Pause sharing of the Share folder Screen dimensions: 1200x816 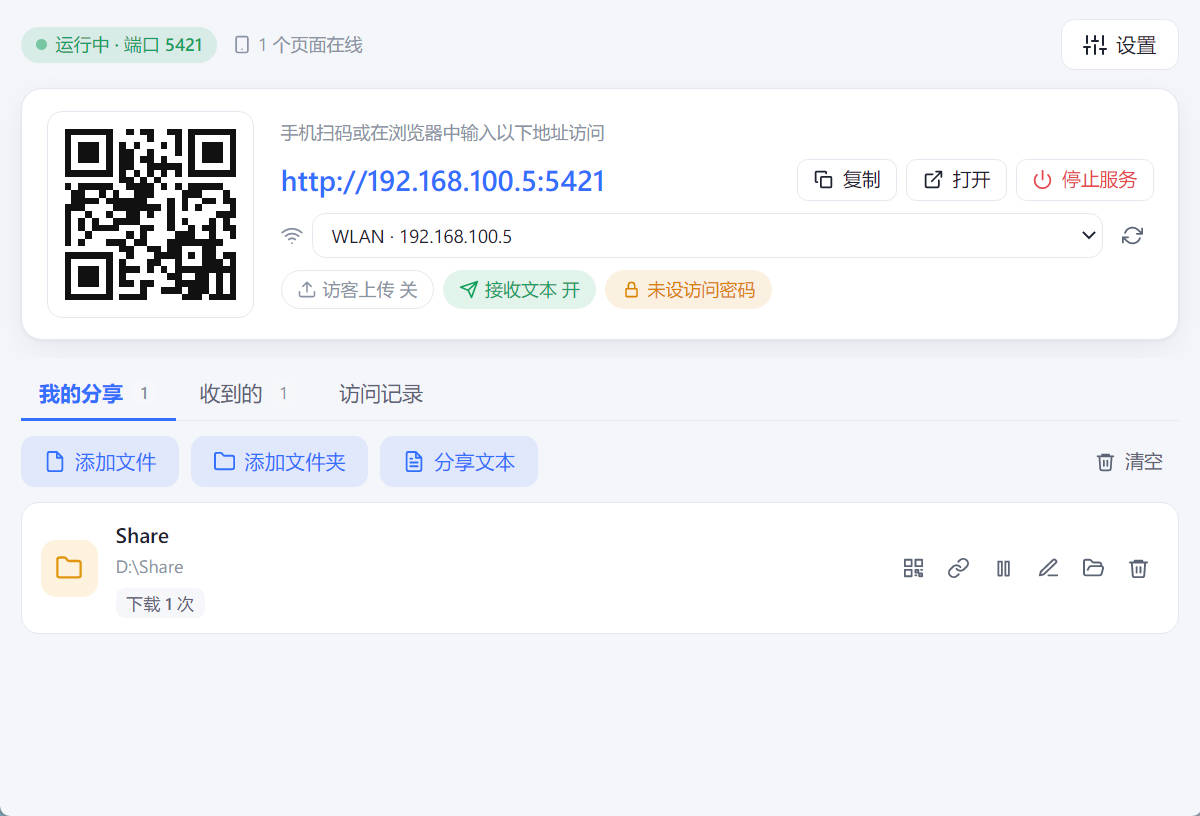pyautogui.click(x=1003, y=568)
